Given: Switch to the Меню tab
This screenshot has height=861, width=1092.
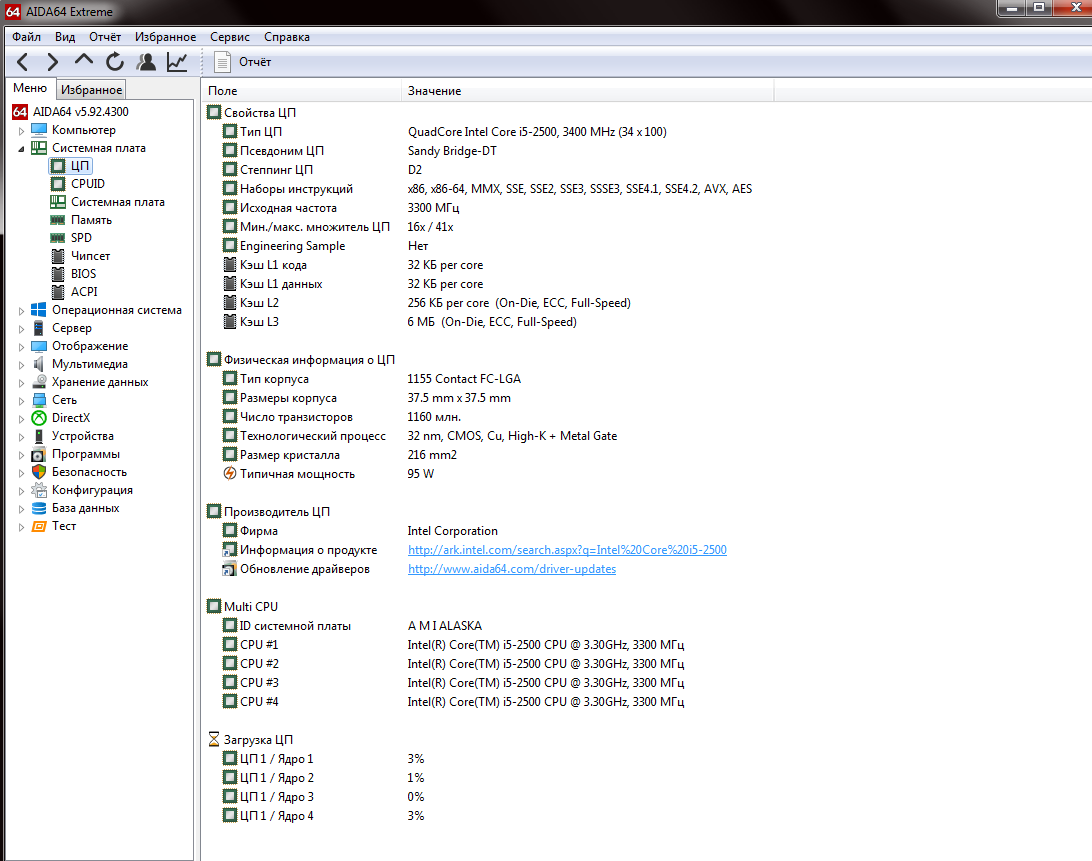Looking at the screenshot, I should (30, 88).
